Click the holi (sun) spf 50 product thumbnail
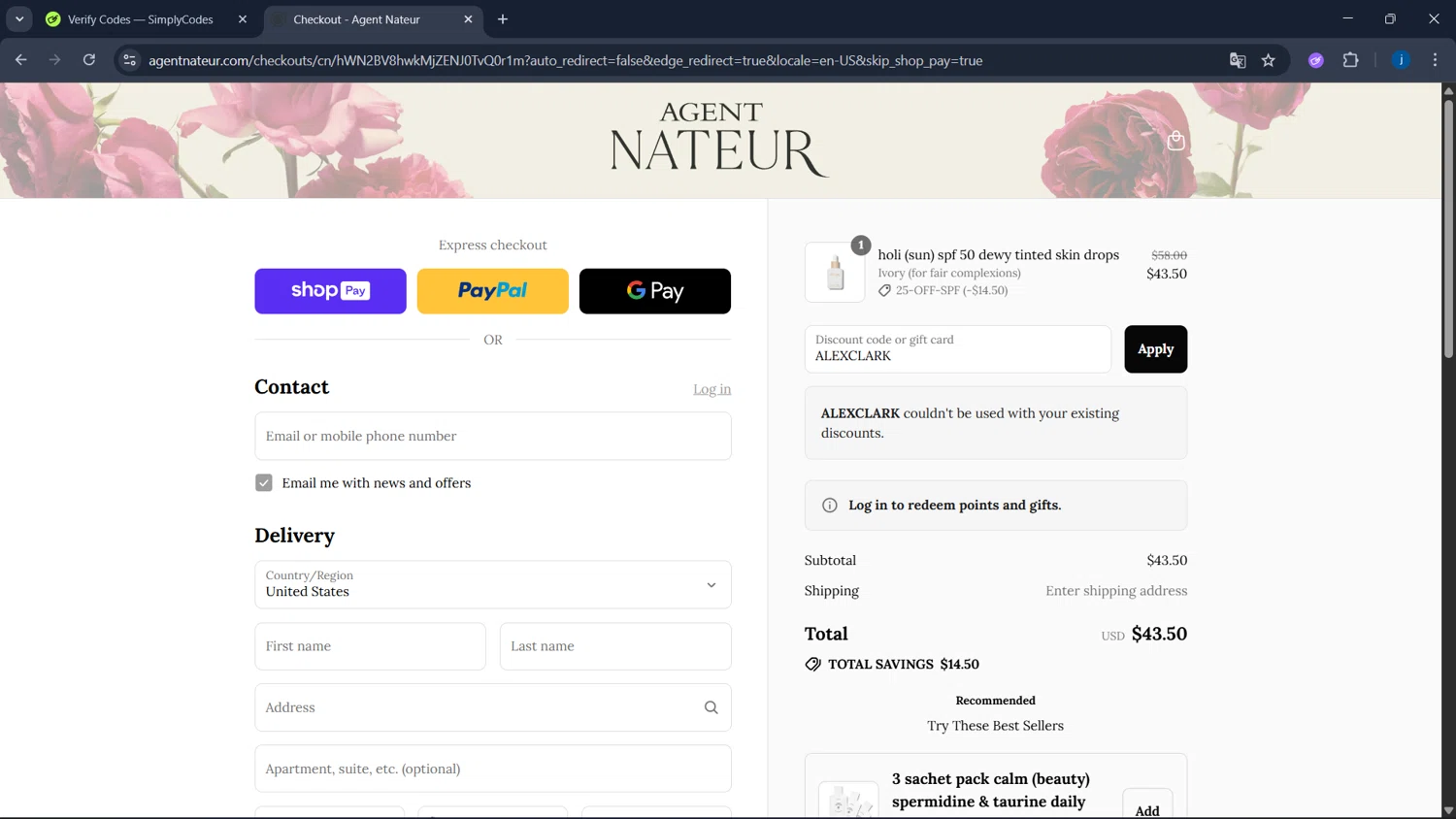 (835, 273)
